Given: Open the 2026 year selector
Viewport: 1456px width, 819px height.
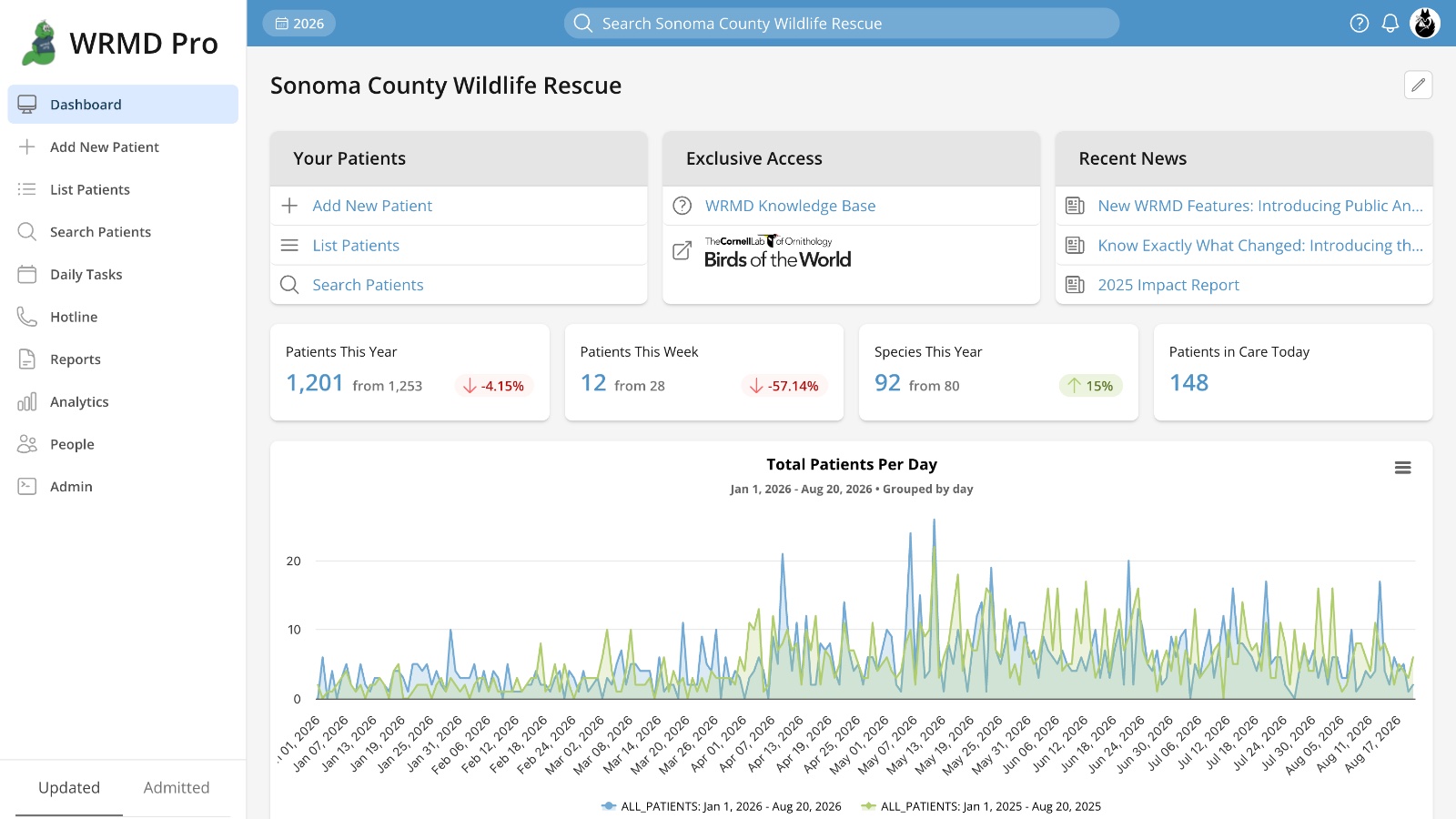Looking at the screenshot, I should (299, 24).
